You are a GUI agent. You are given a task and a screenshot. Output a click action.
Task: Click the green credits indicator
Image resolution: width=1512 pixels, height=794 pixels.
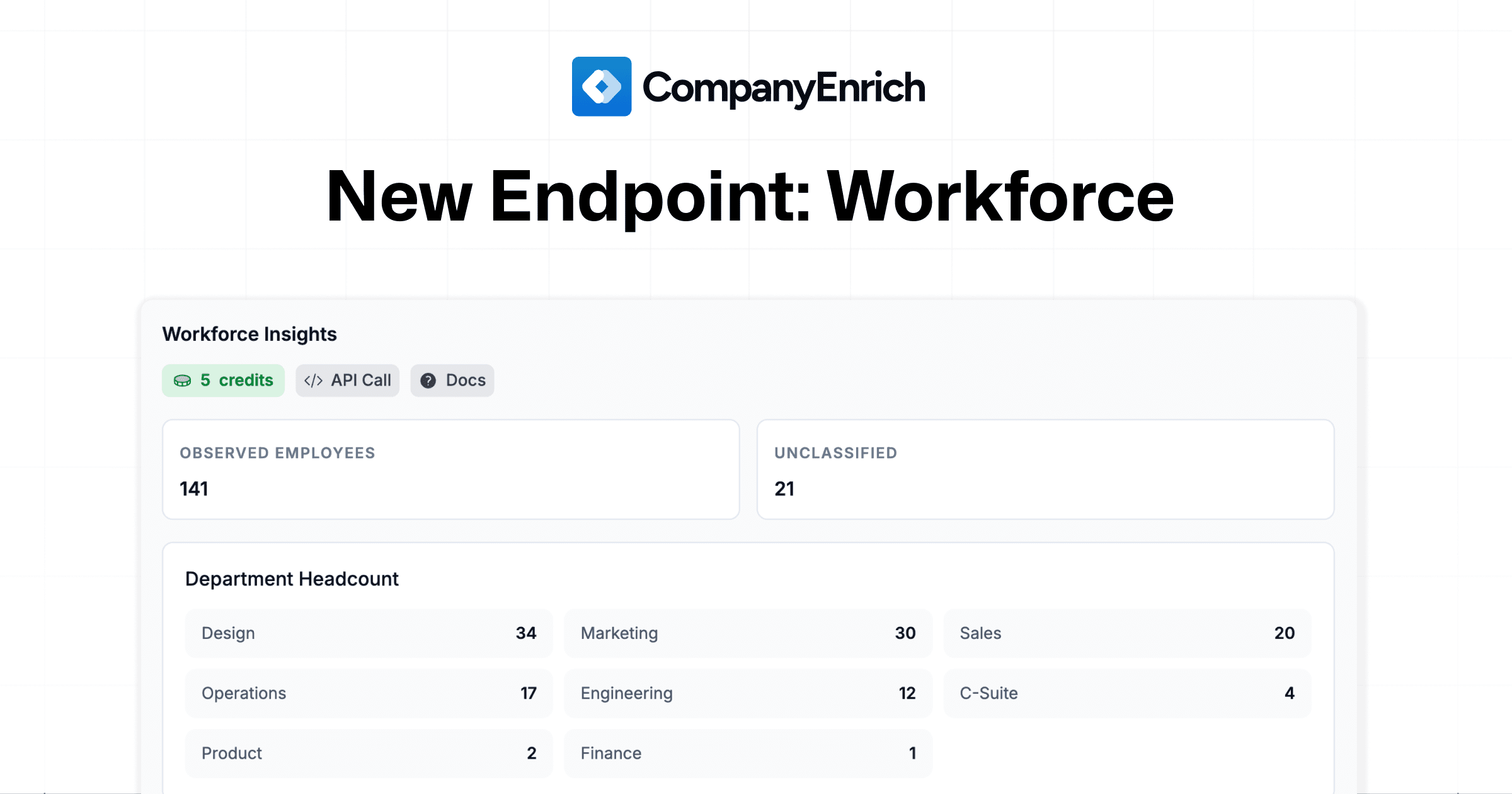224,380
